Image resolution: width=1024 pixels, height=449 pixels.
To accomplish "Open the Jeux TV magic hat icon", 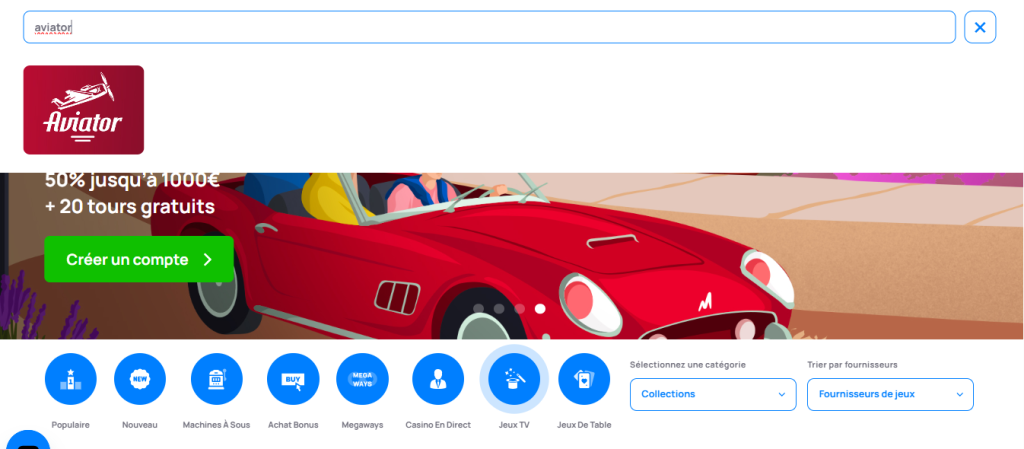I will pyautogui.click(x=514, y=379).
